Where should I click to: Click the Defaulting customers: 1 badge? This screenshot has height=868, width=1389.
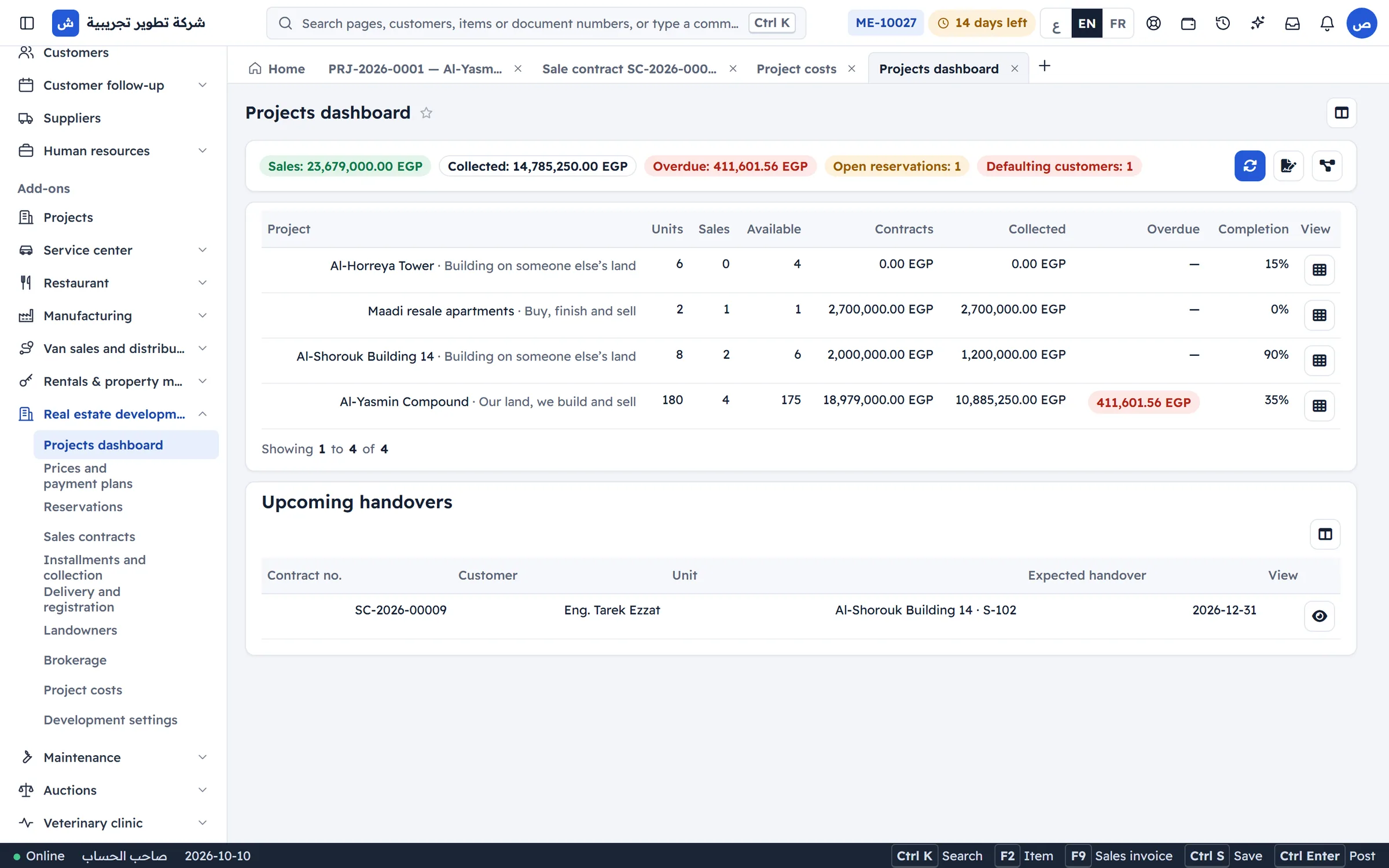click(1059, 167)
